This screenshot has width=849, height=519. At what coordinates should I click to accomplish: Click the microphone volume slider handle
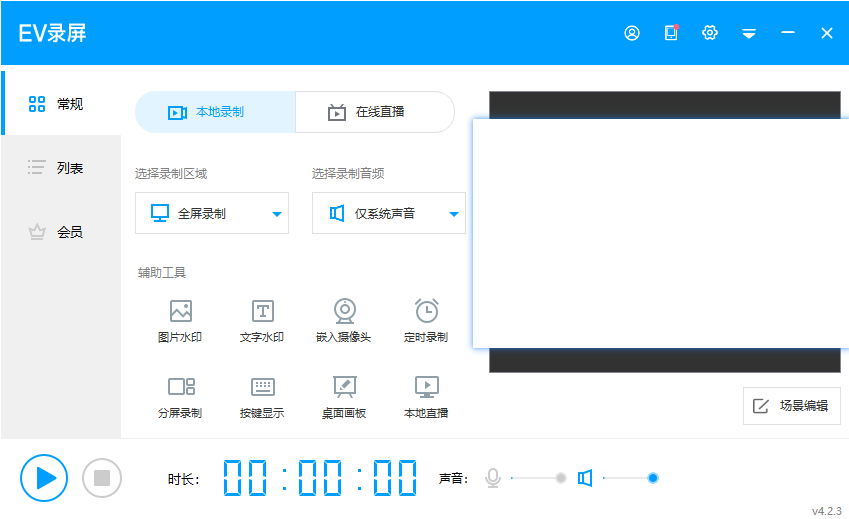coord(561,478)
